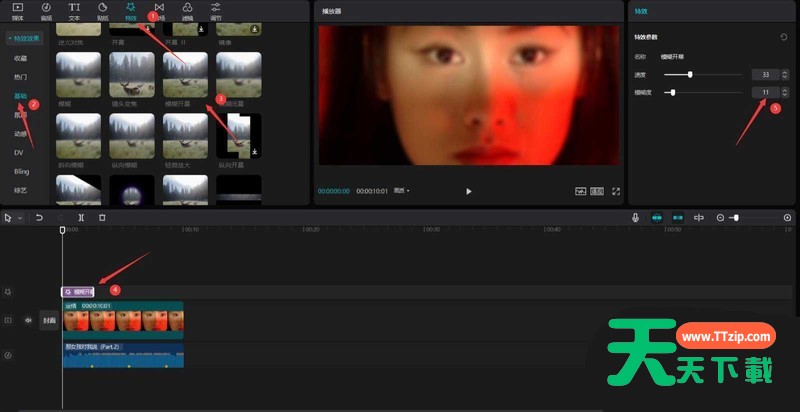Expand the player quality dropdown
Image resolution: width=800 pixels, height=412 pixels.
pyautogui.click(x=402, y=190)
